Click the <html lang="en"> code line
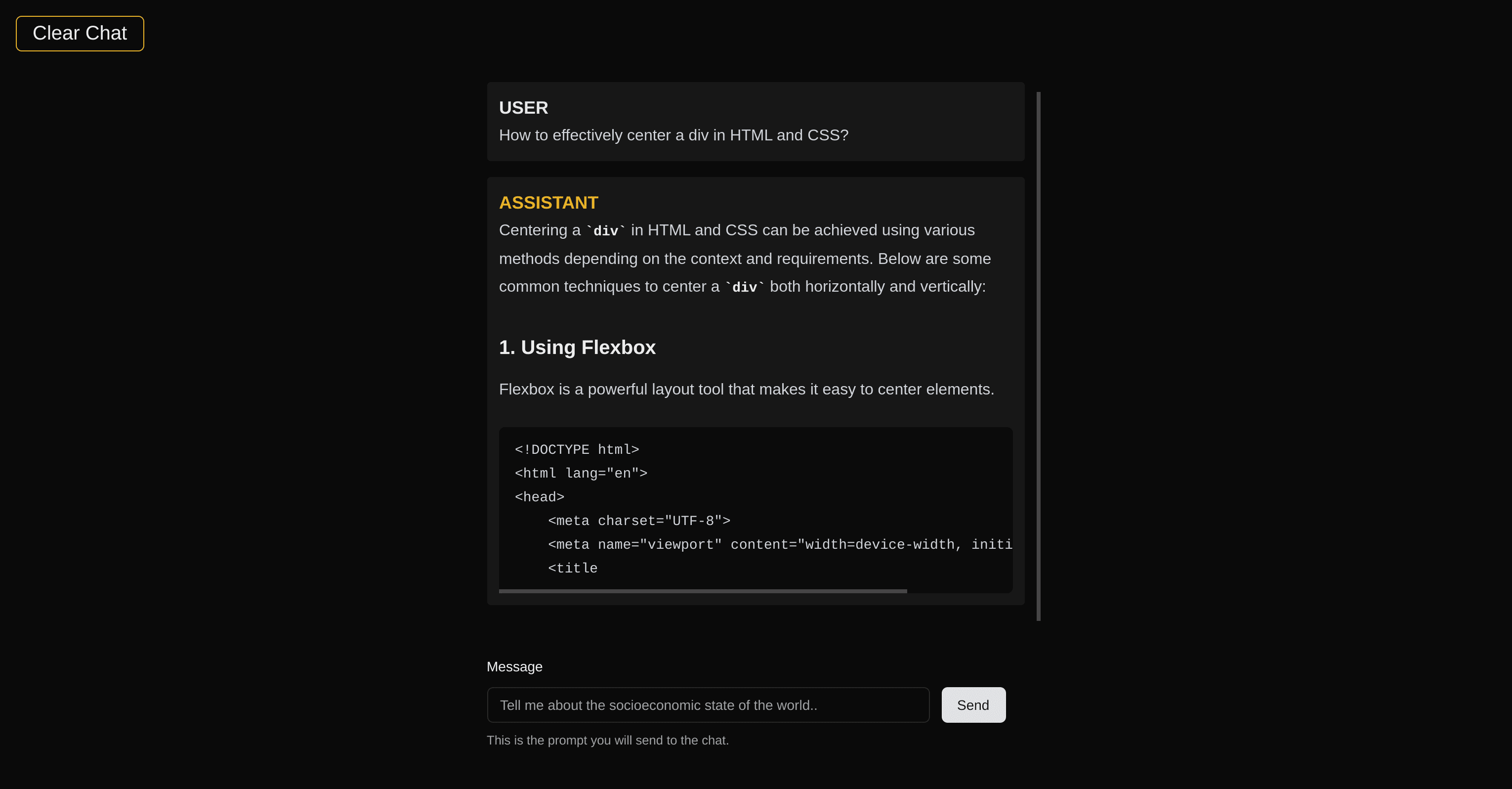The image size is (1512, 789). [581, 473]
